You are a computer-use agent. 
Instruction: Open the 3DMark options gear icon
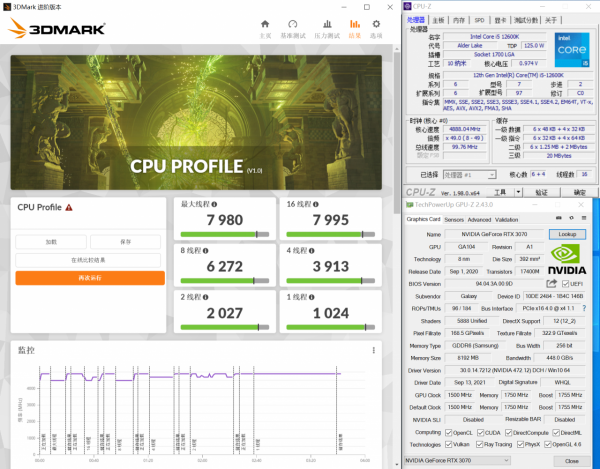[376, 24]
